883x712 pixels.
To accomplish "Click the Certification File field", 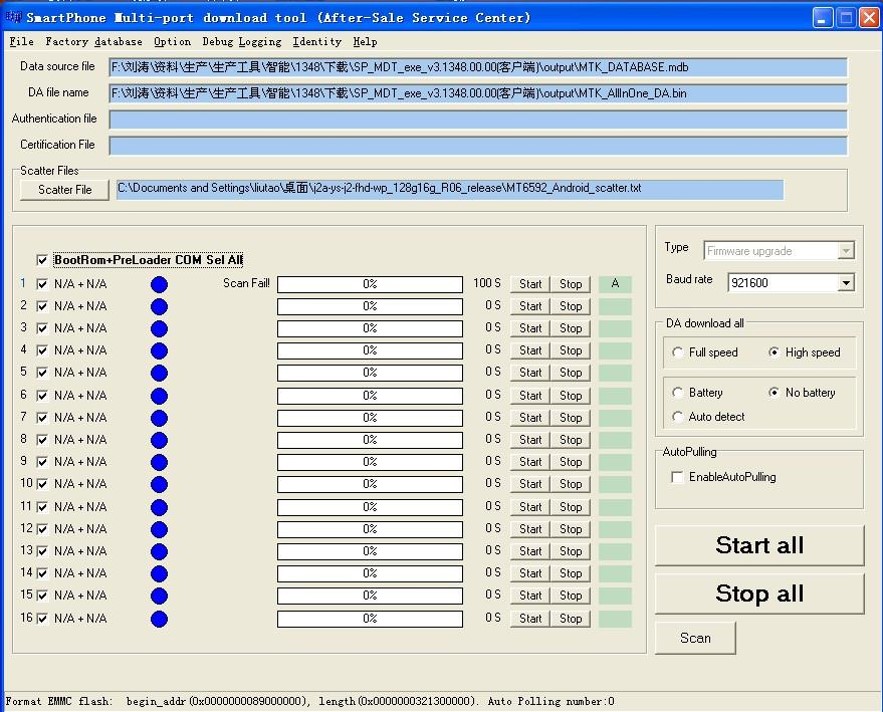I will (x=478, y=145).
